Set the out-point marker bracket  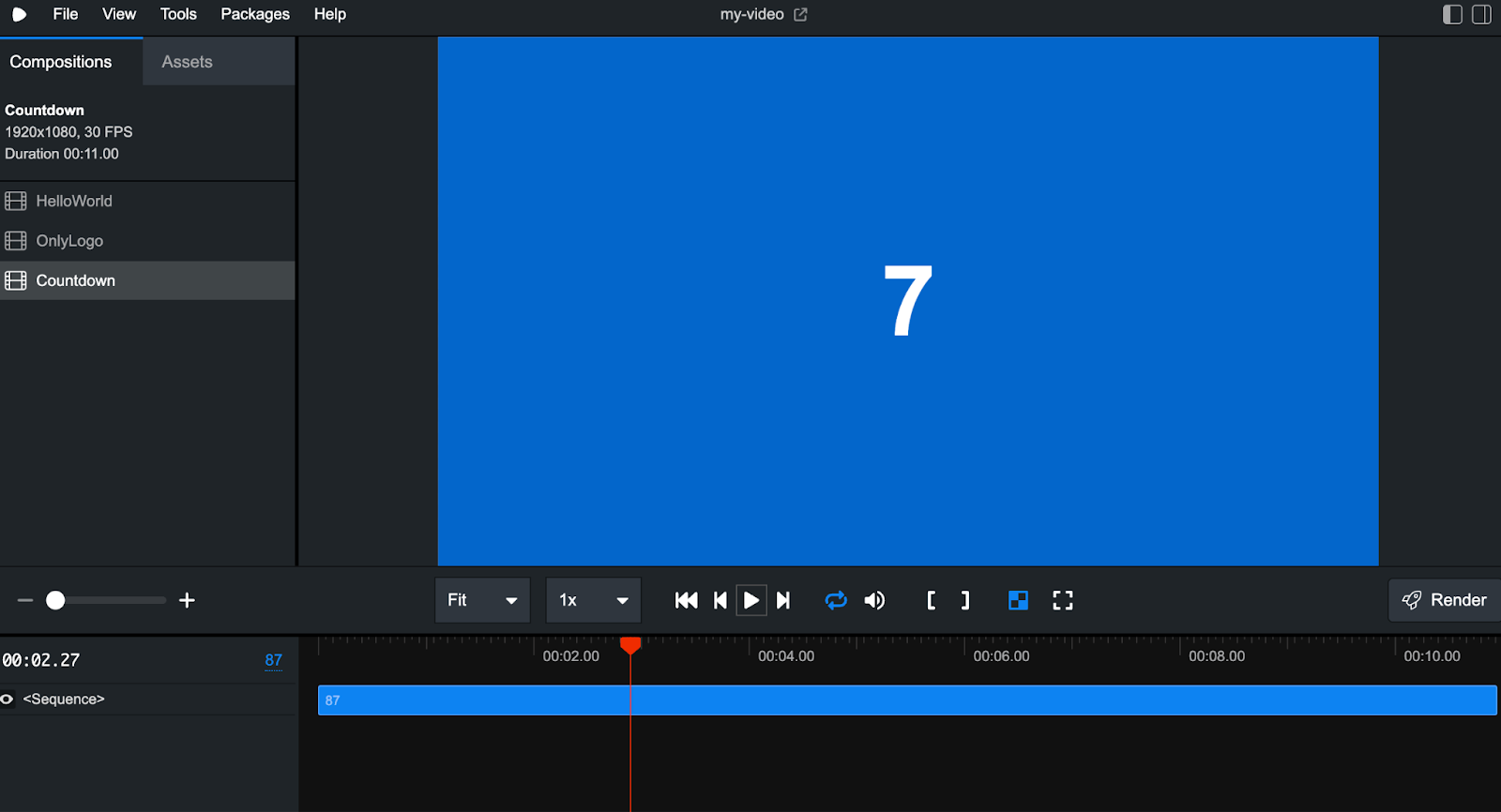(x=965, y=600)
